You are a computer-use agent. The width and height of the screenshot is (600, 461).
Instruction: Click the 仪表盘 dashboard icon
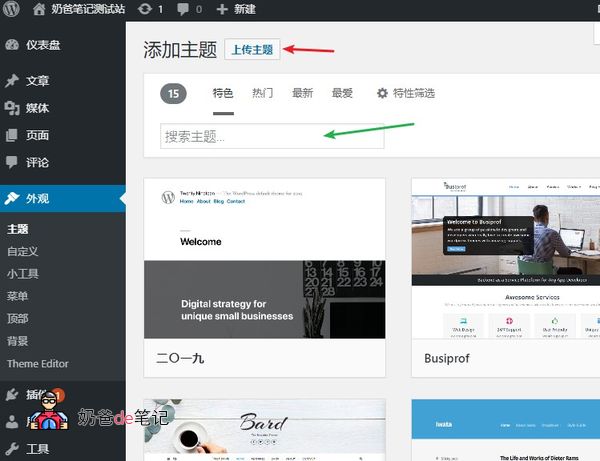[12, 45]
